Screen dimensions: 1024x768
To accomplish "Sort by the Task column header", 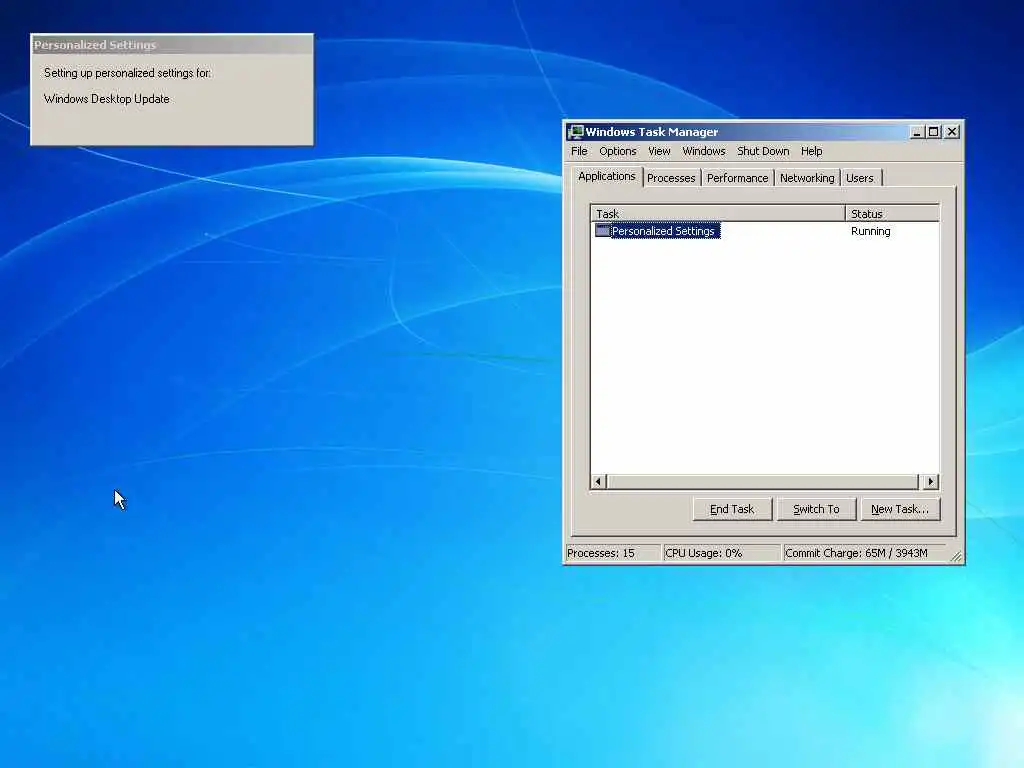I will (718, 214).
